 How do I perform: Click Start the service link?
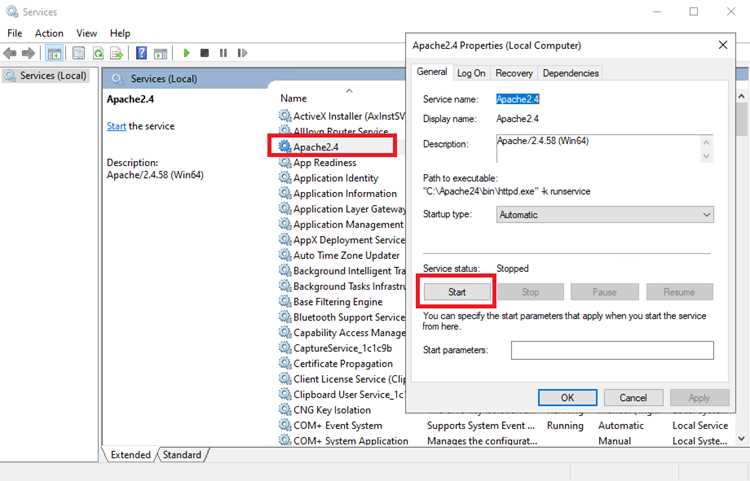click(x=116, y=126)
